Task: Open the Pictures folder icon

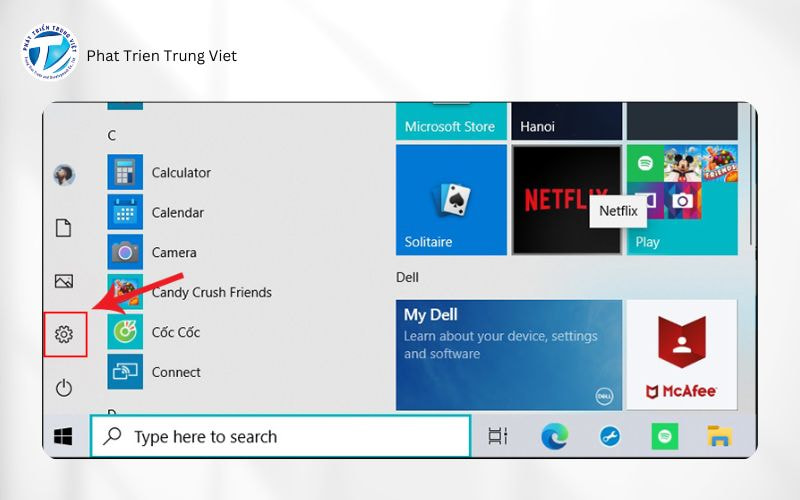Action: [x=64, y=281]
